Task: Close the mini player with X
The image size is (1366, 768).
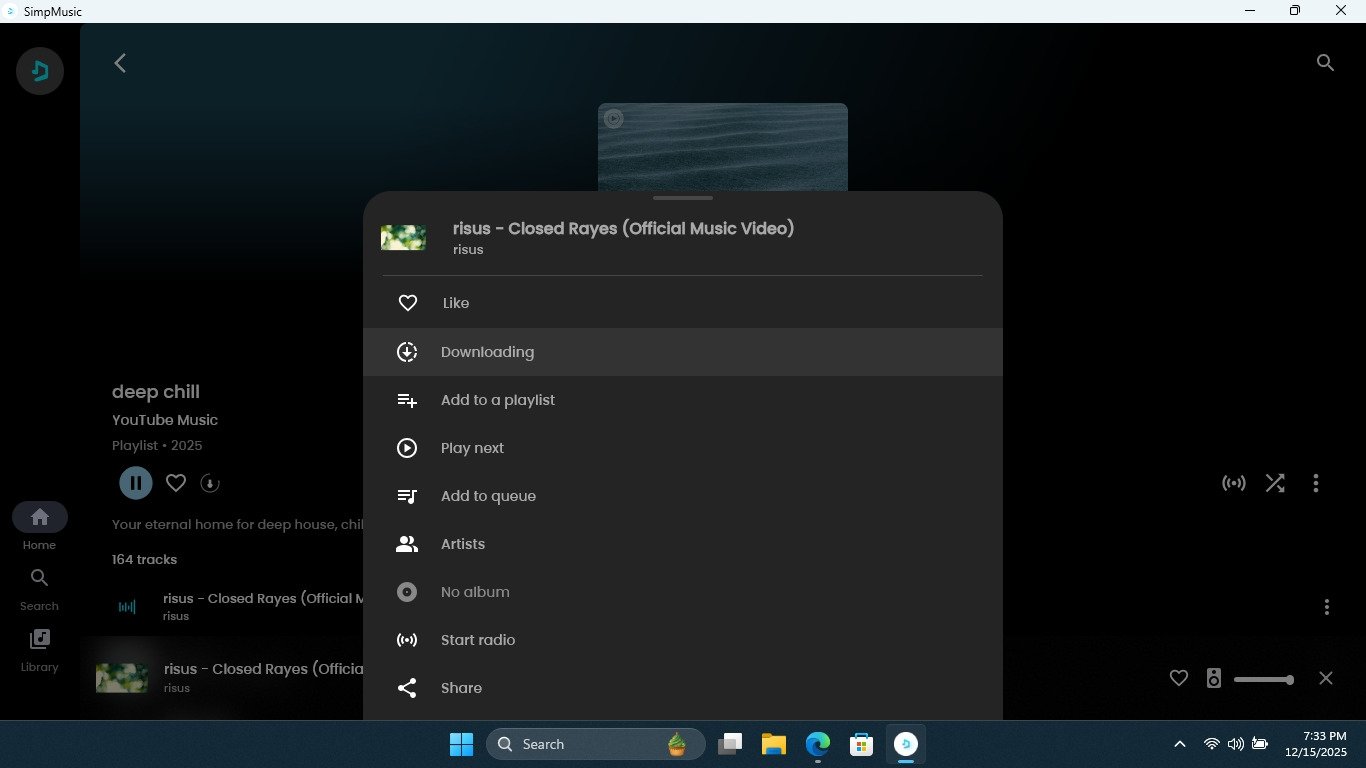Action: point(1326,679)
